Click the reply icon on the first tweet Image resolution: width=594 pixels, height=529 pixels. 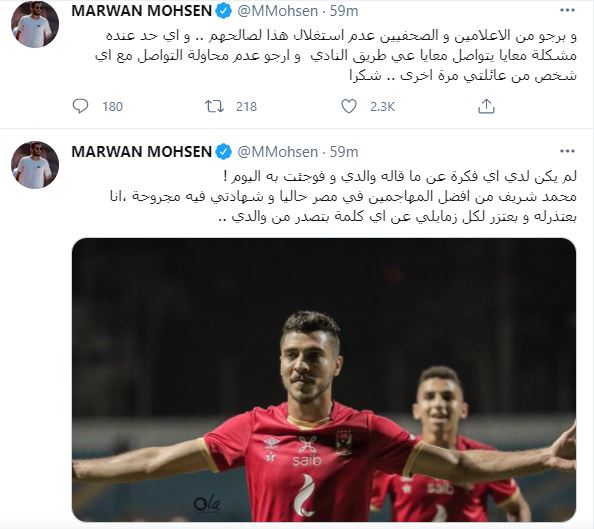coord(80,106)
